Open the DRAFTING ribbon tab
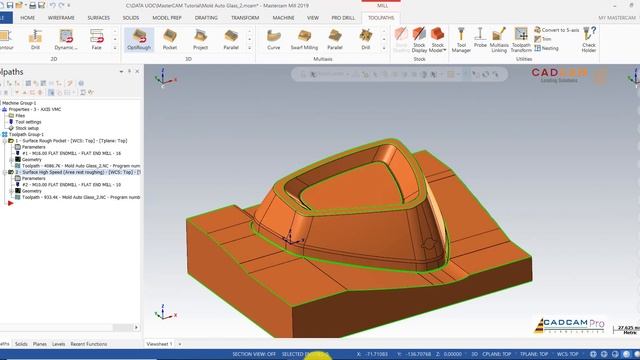 [206, 18]
